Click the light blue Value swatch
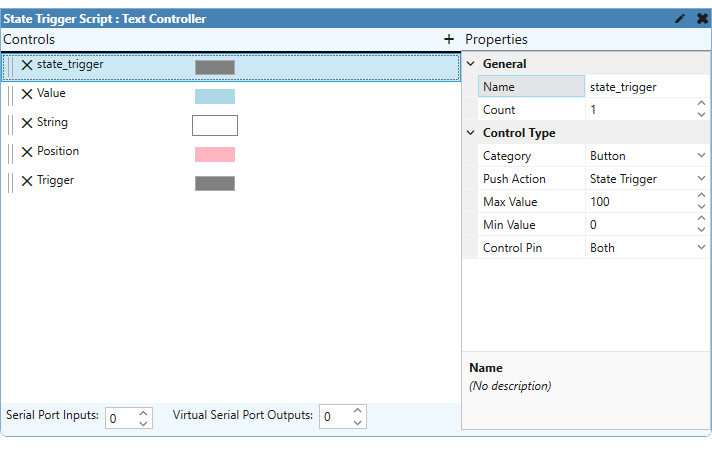 tap(215, 96)
